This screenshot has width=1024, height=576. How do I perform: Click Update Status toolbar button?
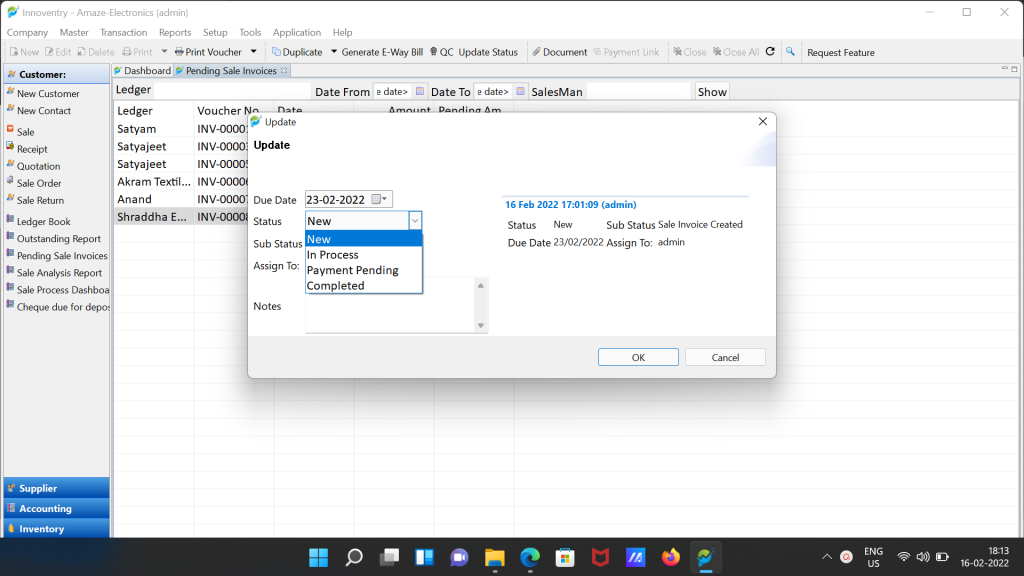(x=488, y=52)
